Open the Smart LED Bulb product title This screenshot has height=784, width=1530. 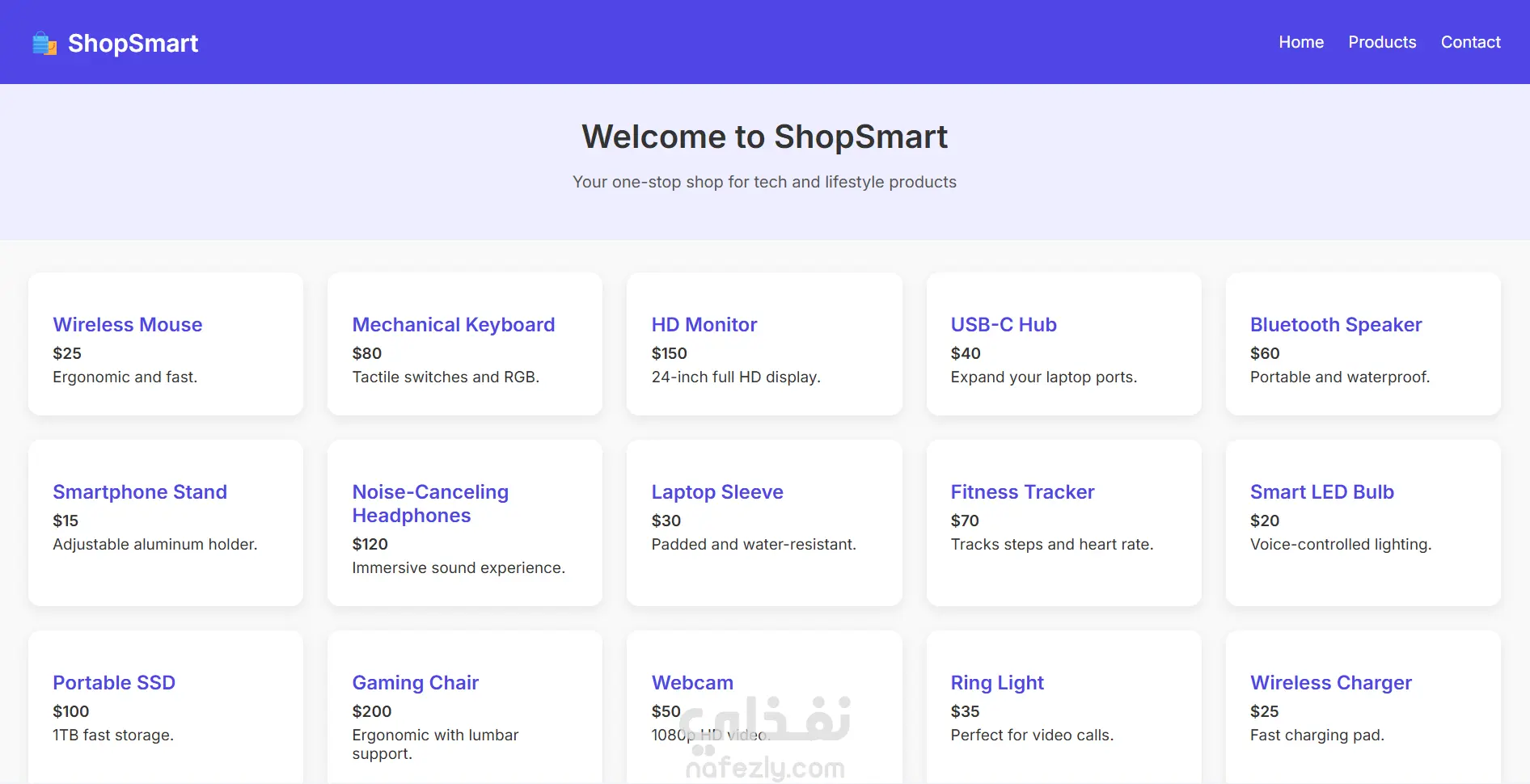click(x=1321, y=492)
